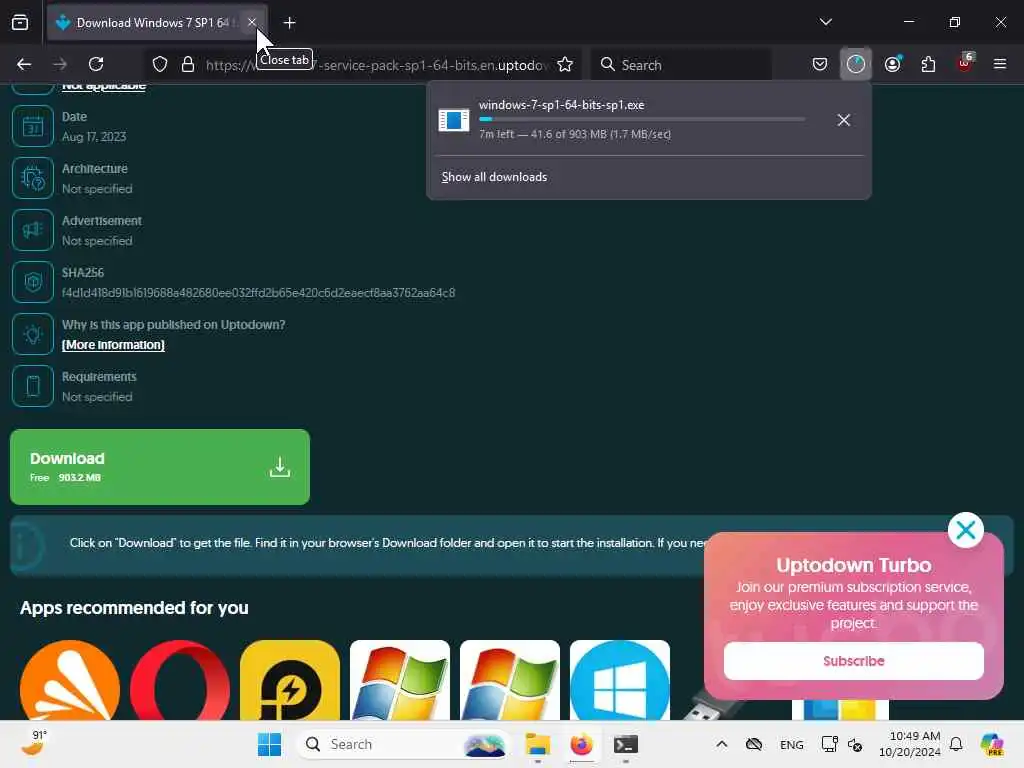Viewport: 1024px width, 768px height.
Task: Open the Extensions puzzle icon
Action: (928, 64)
